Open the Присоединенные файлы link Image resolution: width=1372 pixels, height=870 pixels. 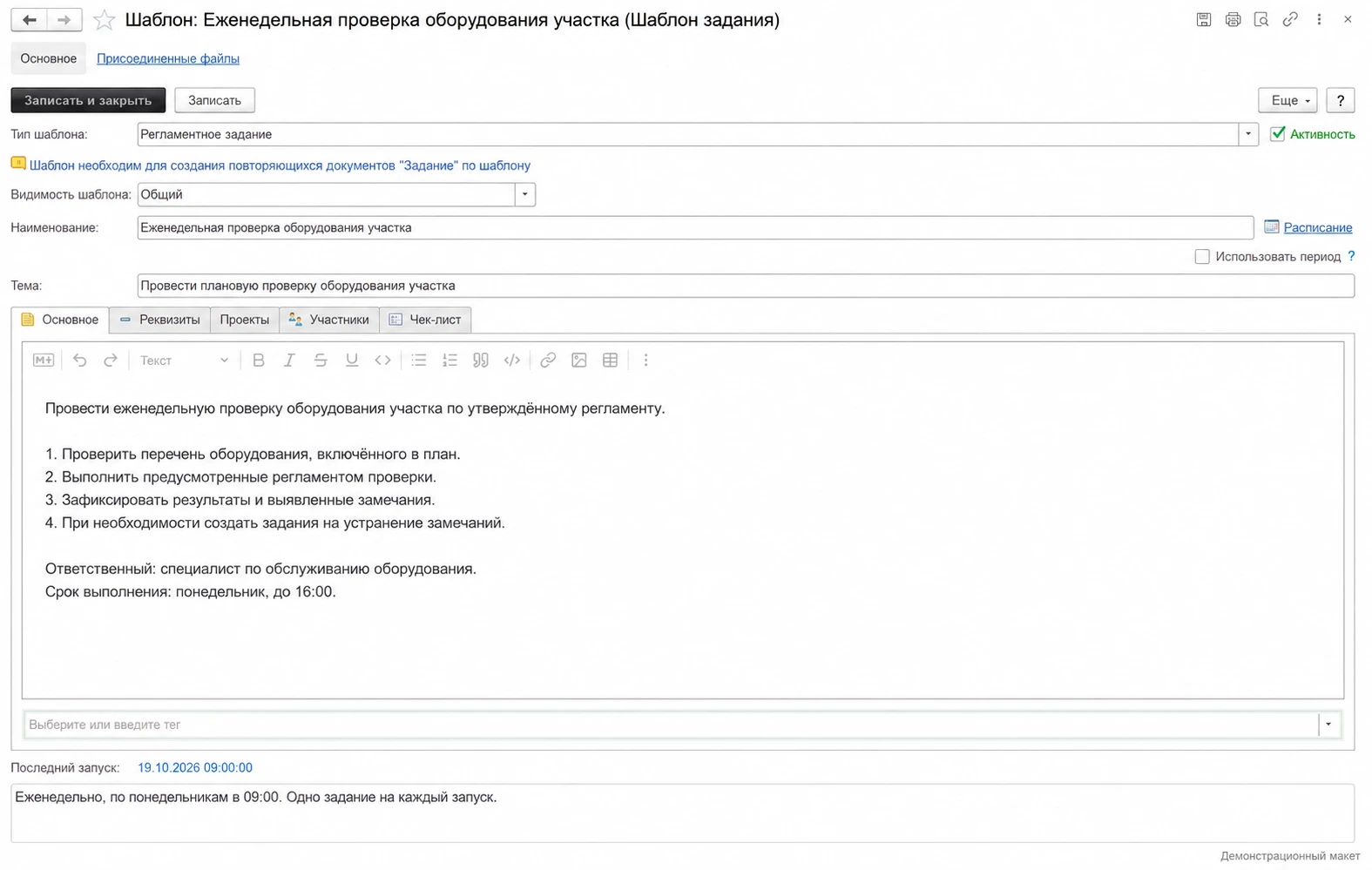coord(168,58)
